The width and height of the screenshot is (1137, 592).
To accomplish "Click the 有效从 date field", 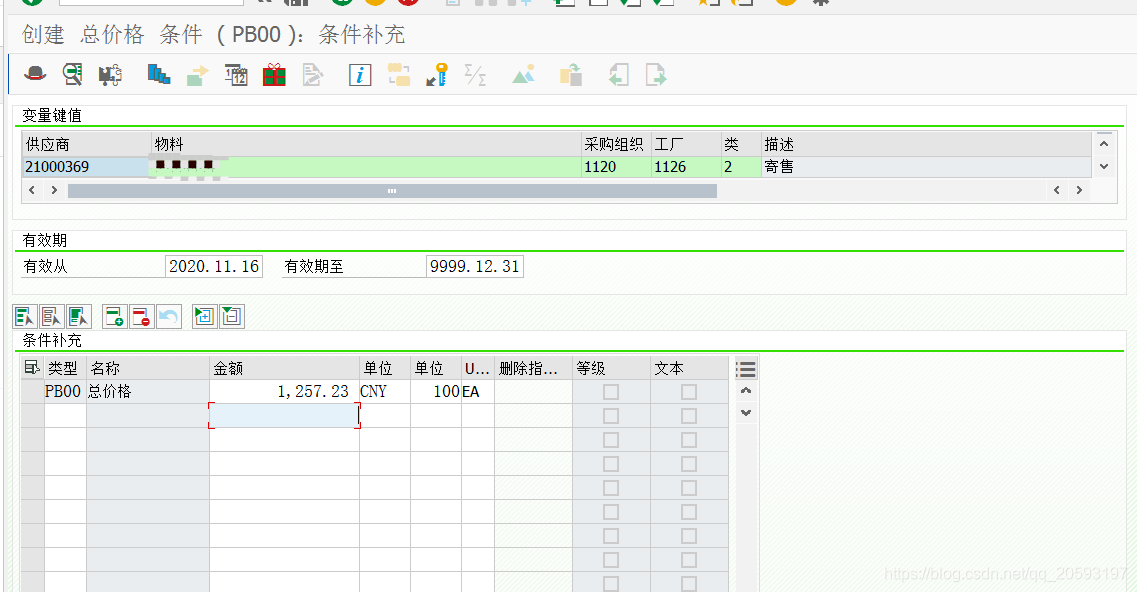I will pyautogui.click(x=214, y=266).
